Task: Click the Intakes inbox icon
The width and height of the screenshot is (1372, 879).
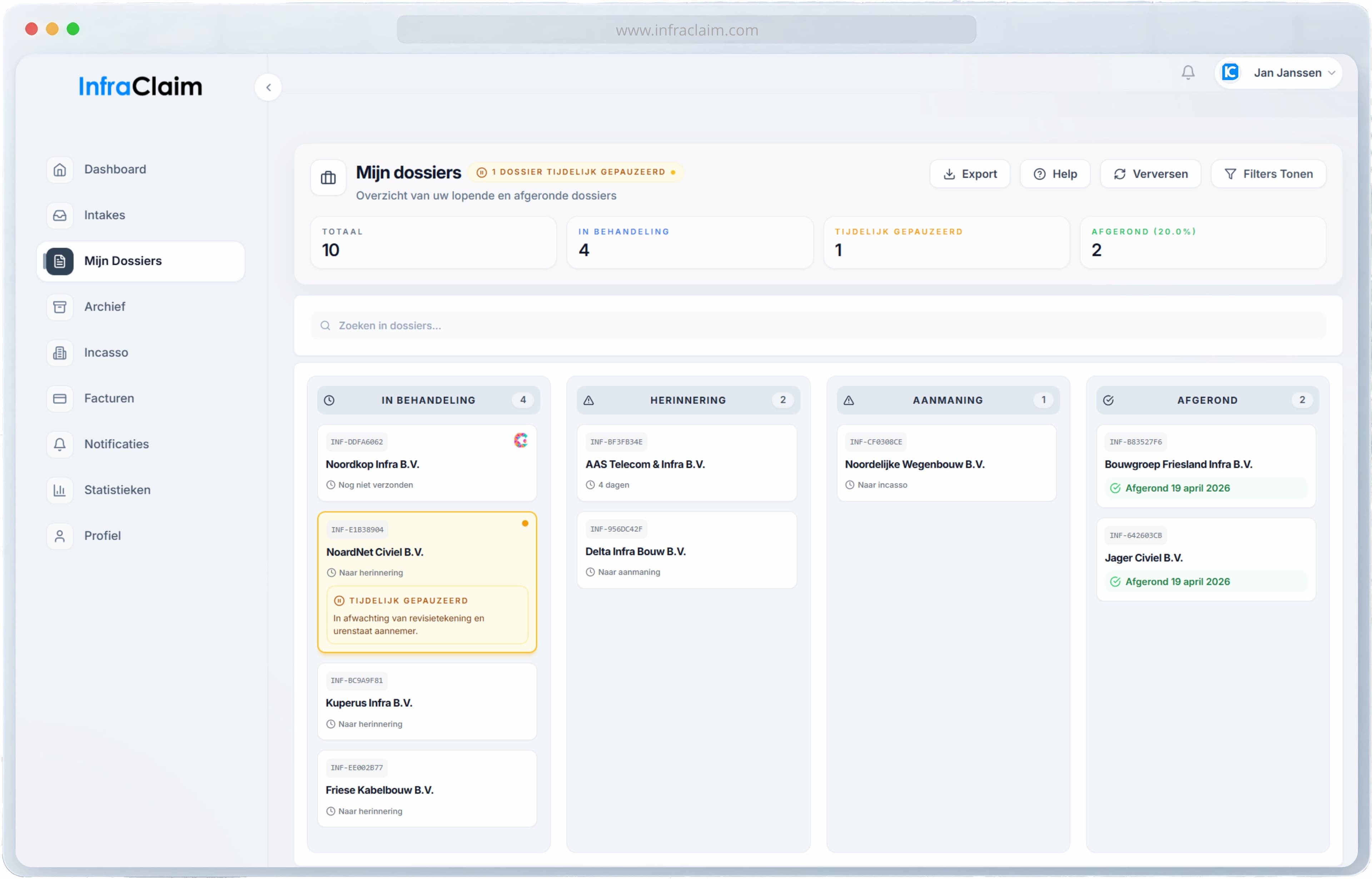Action: pos(60,215)
